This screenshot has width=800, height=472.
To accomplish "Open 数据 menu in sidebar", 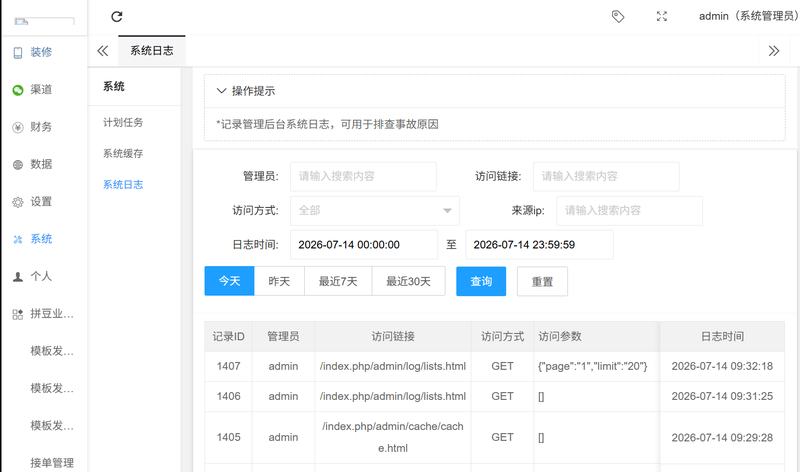I will [x=41, y=164].
